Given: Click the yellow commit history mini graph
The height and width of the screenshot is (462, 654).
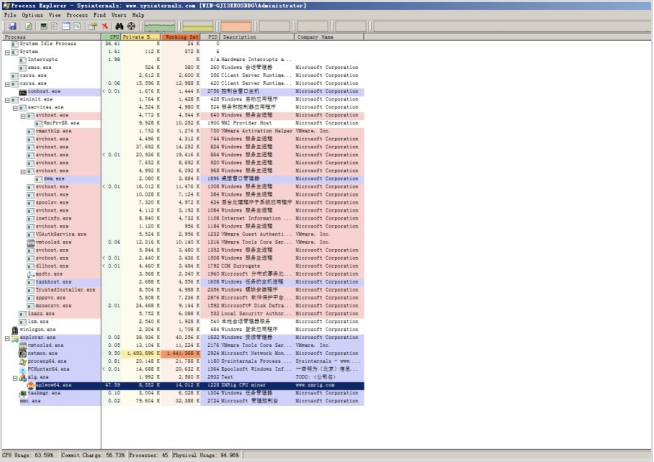Looking at the screenshot, I should tap(198, 26).
